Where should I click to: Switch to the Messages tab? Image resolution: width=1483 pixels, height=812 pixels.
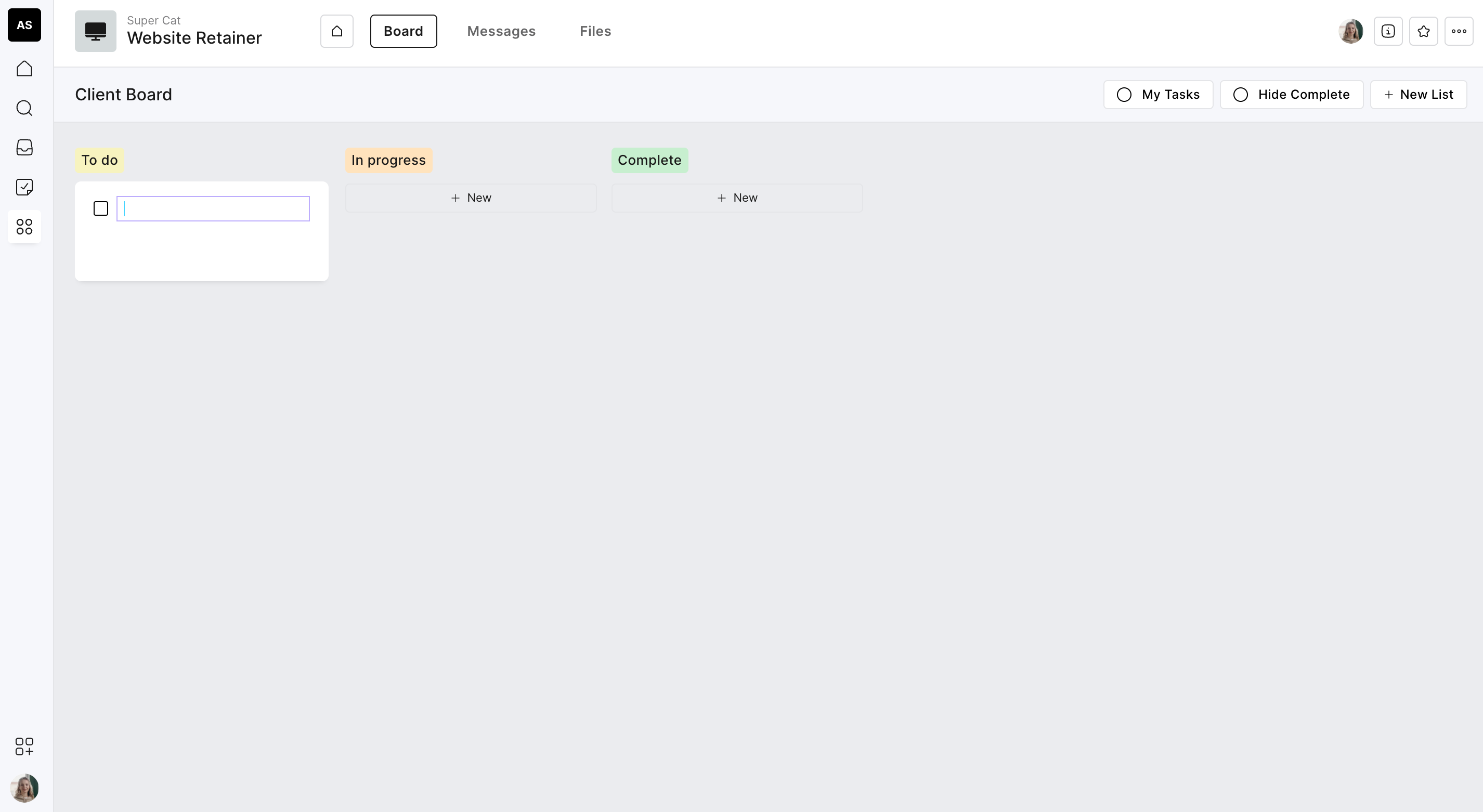click(x=501, y=31)
